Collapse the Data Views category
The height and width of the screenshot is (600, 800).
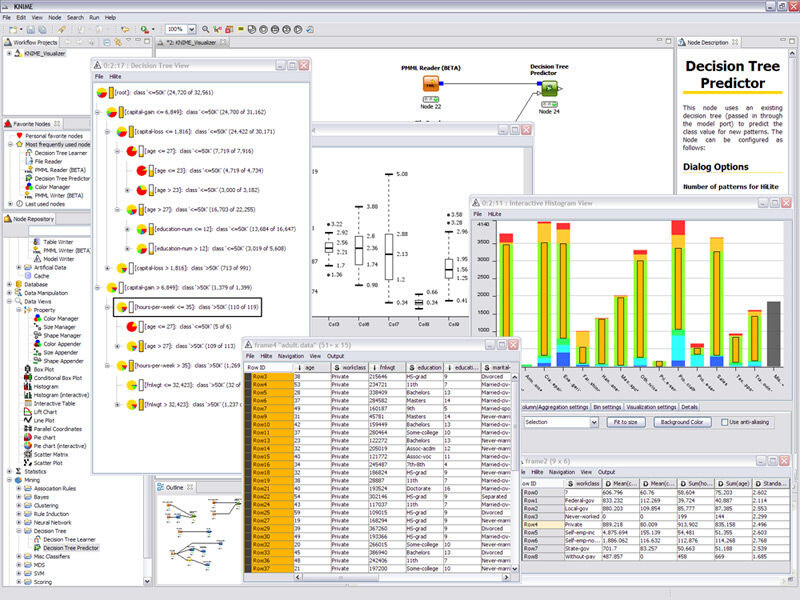click(9, 302)
